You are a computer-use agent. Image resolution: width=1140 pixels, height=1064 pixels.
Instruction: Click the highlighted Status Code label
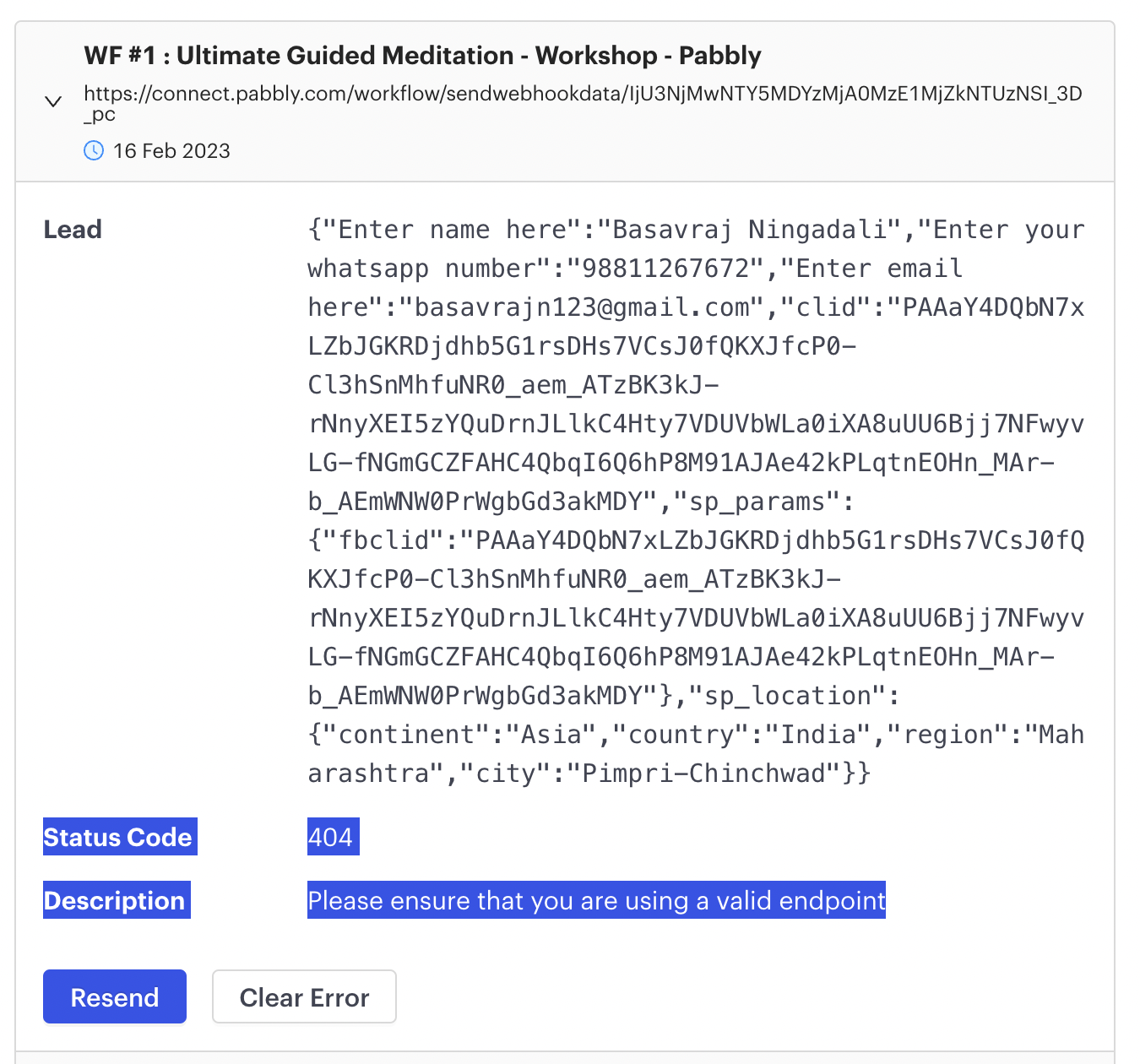click(120, 836)
